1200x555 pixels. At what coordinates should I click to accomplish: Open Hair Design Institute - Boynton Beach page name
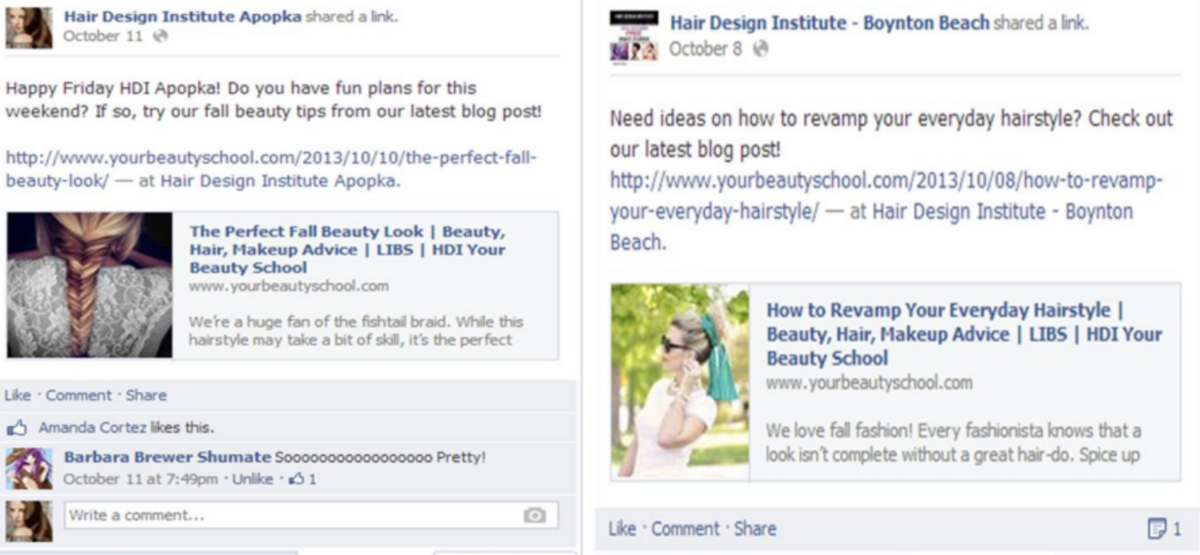(830, 23)
